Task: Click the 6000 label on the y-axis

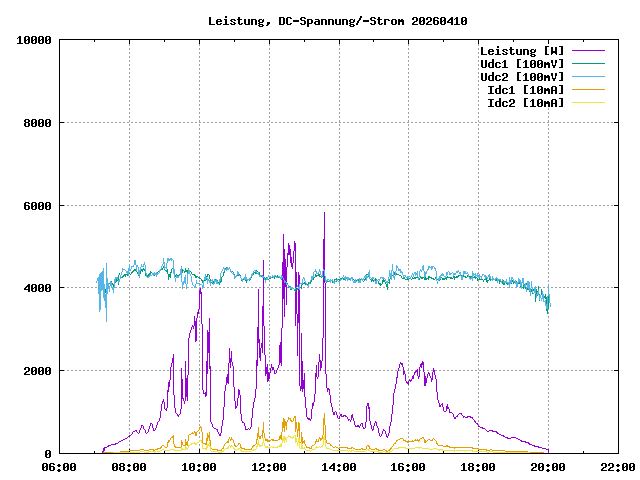Action: [37, 206]
